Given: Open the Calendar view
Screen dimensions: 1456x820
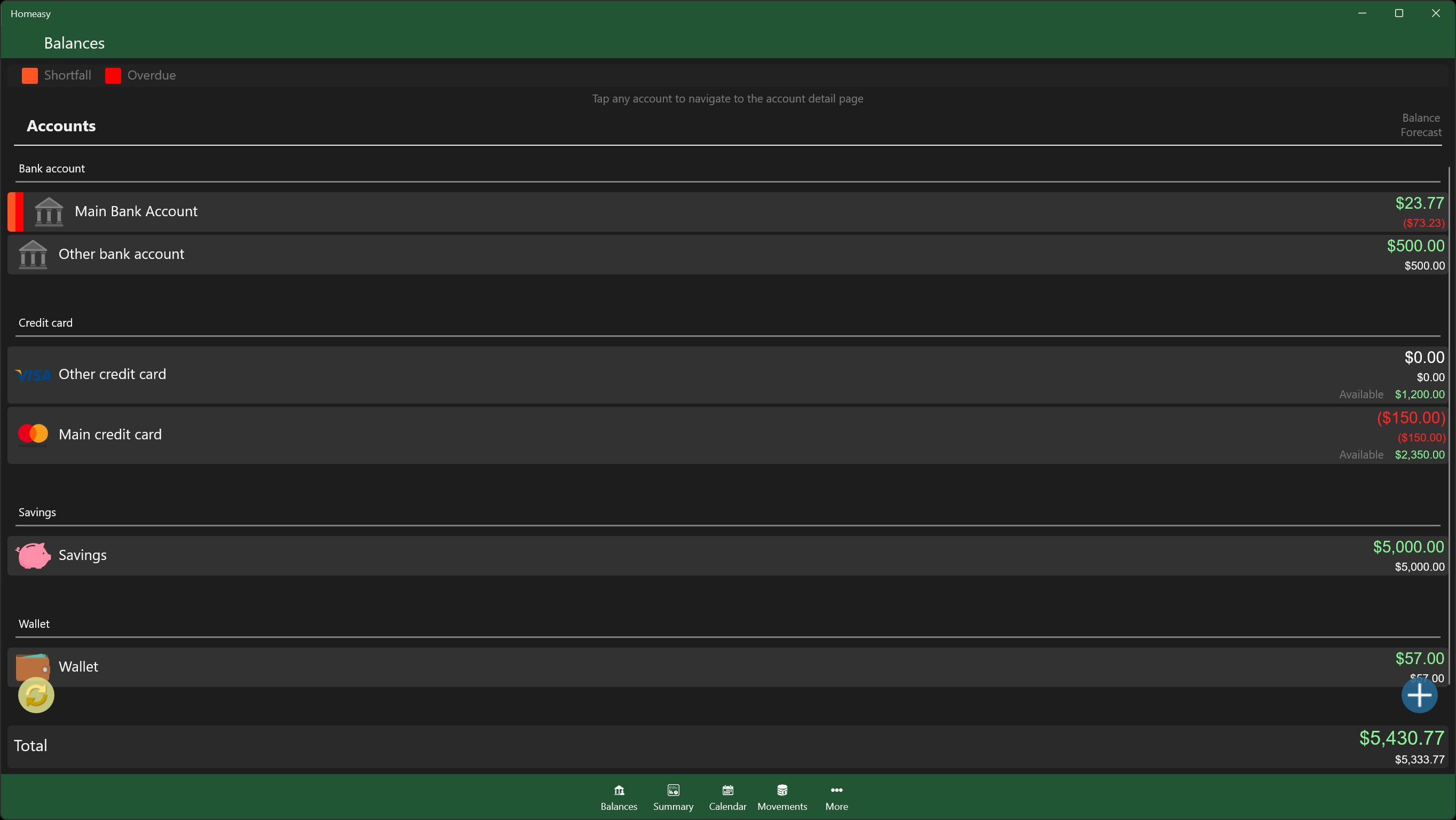Looking at the screenshot, I should pos(727,797).
